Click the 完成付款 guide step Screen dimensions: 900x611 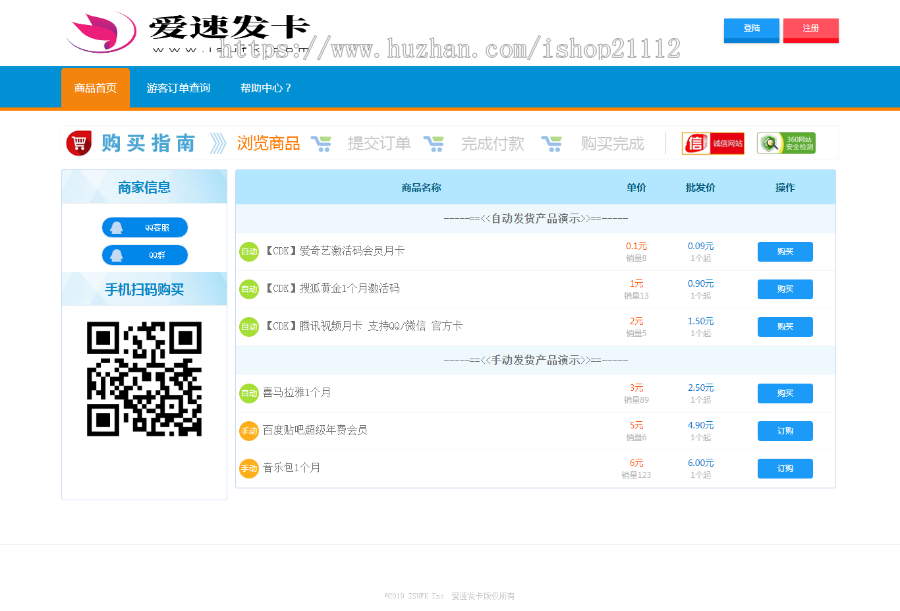click(x=493, y=144)
